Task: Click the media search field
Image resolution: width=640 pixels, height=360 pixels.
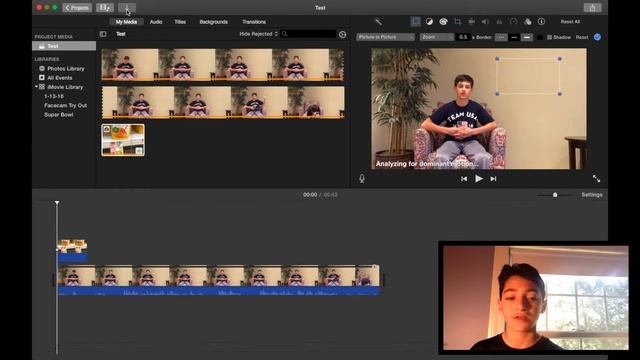Action: pos(309,34)
